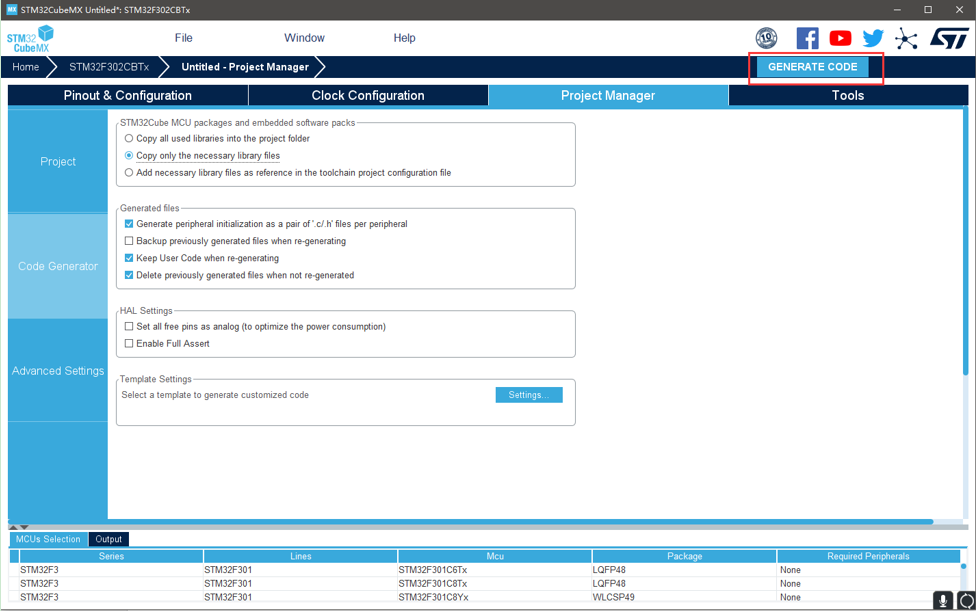Open the Twitter bird icon

click(873, 38)
